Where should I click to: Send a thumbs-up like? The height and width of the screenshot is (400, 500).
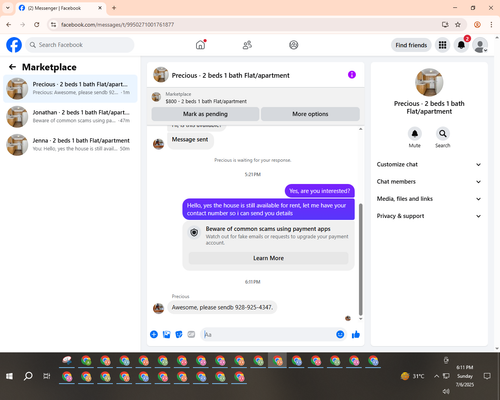(x=356, y=334)
